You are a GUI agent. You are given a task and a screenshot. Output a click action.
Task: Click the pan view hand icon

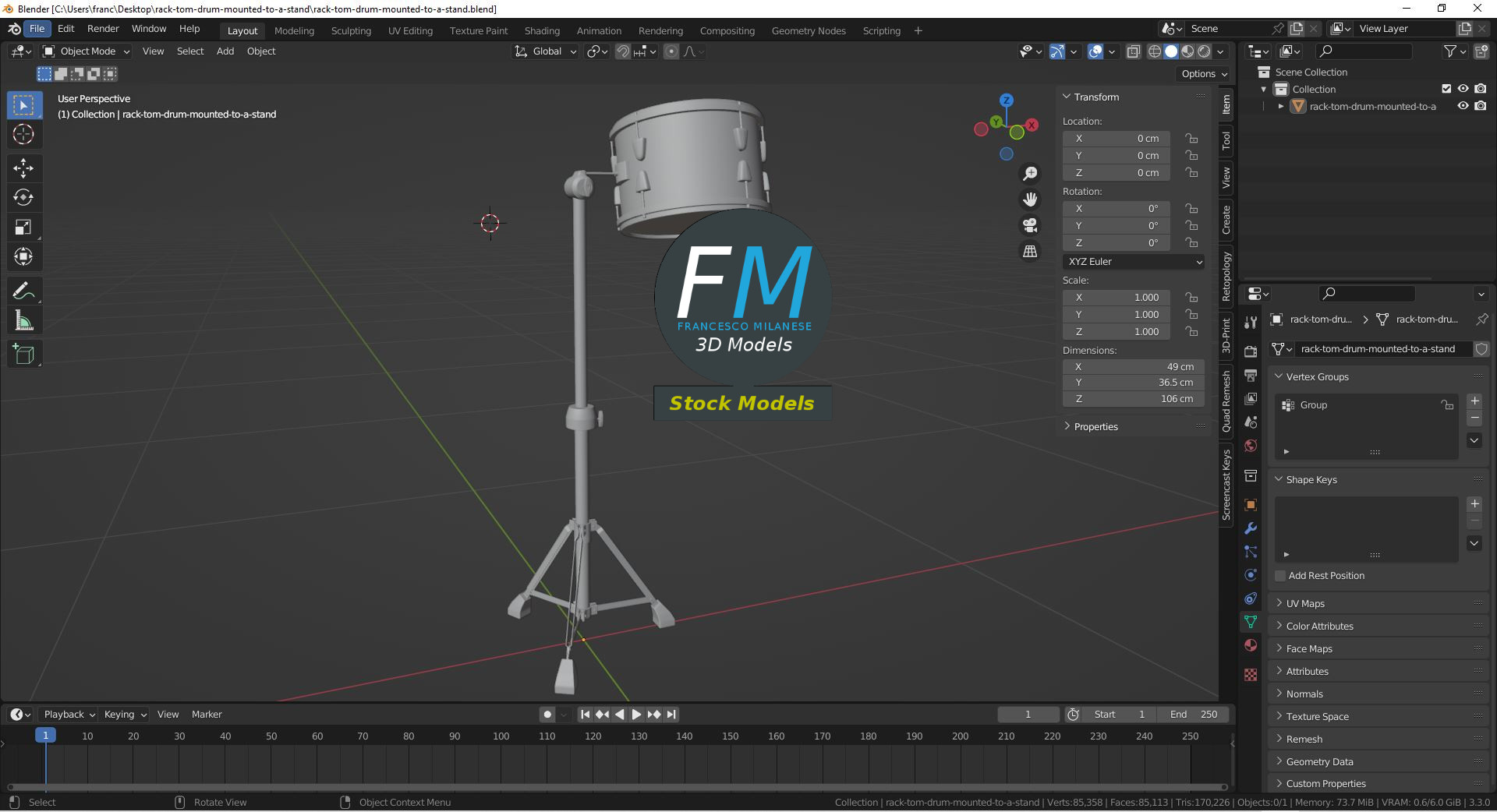tap(1030, 199)
